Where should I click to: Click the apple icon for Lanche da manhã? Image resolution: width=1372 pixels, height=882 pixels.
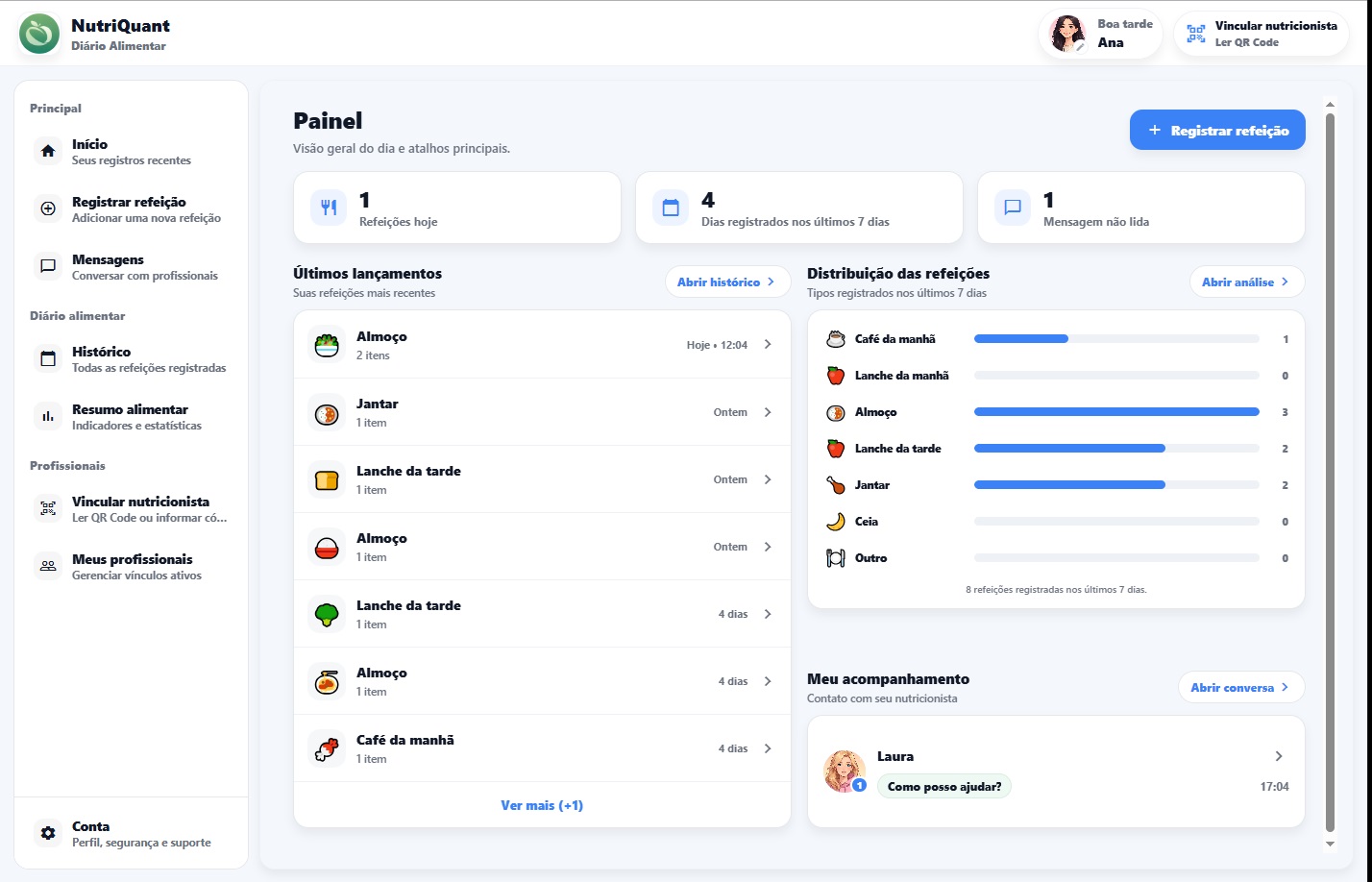pyautogui.click(x=836, y=376)
